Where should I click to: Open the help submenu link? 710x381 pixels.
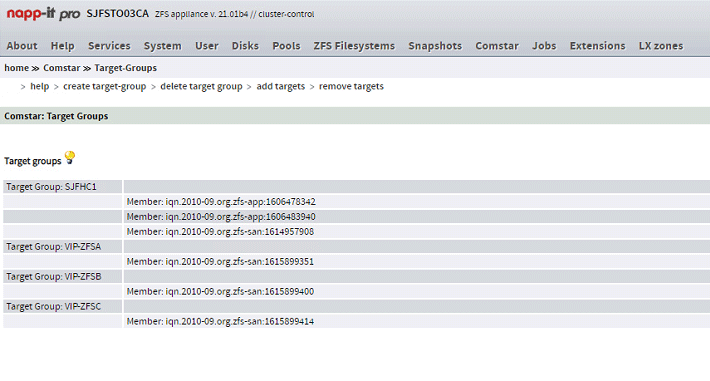pyautogui.click(x=39, y=86)
